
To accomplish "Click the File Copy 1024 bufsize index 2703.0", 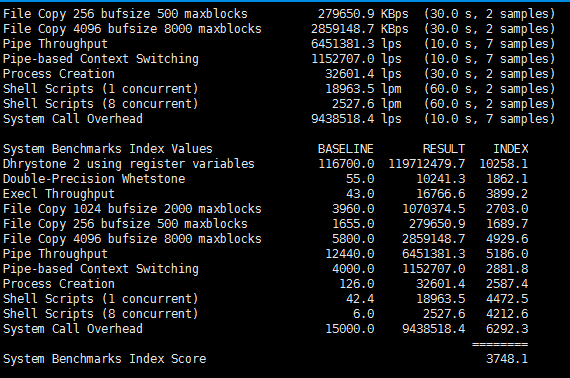I will click(507, 209).
